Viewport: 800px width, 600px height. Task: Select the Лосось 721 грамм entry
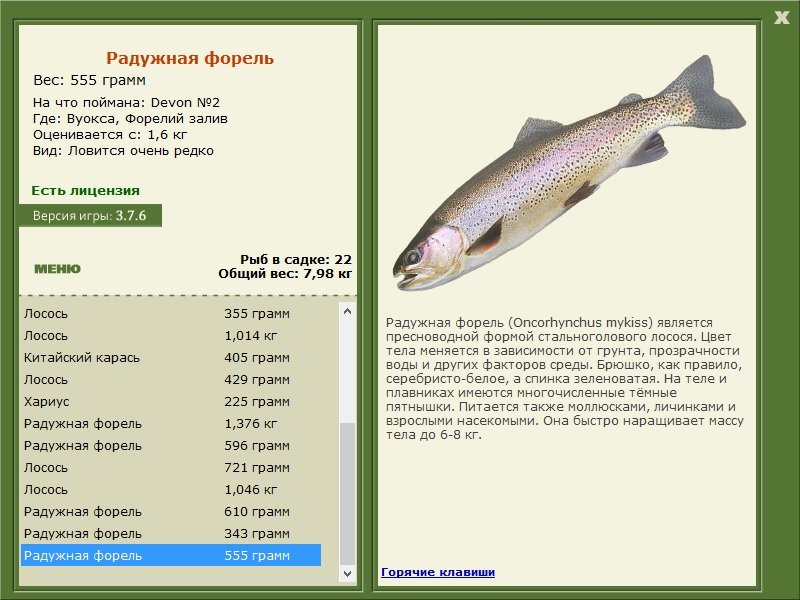(x=171, y=467)
